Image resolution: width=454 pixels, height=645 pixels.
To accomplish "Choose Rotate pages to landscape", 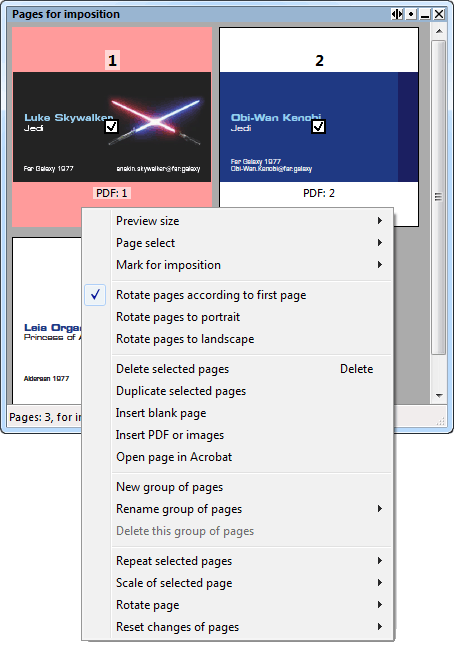I will click(x=237, y=339).
